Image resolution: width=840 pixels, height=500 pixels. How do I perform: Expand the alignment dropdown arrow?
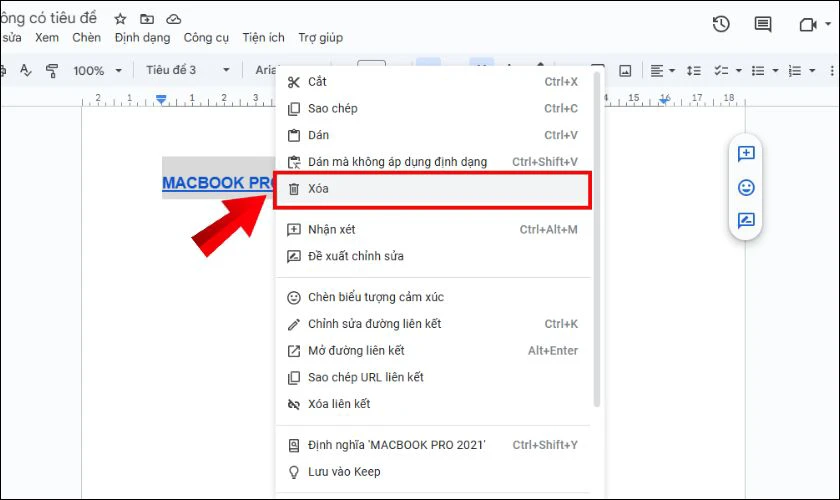tap(672, 71)
